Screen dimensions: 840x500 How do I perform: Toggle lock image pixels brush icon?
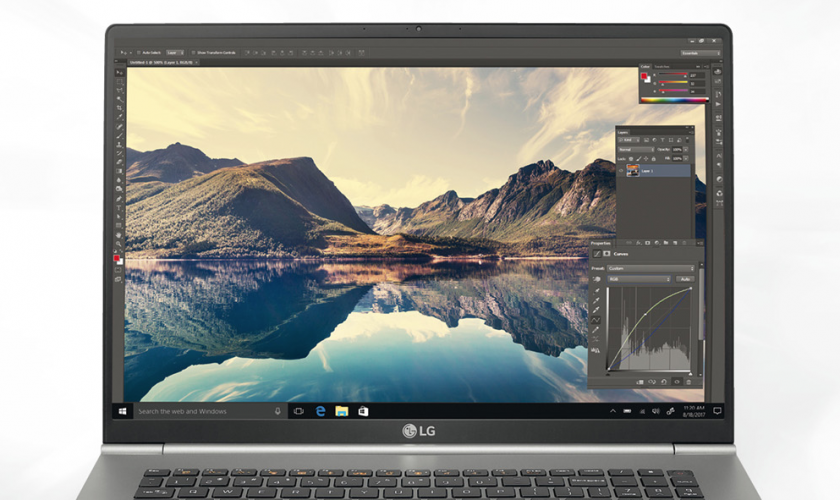pos(639,159)
